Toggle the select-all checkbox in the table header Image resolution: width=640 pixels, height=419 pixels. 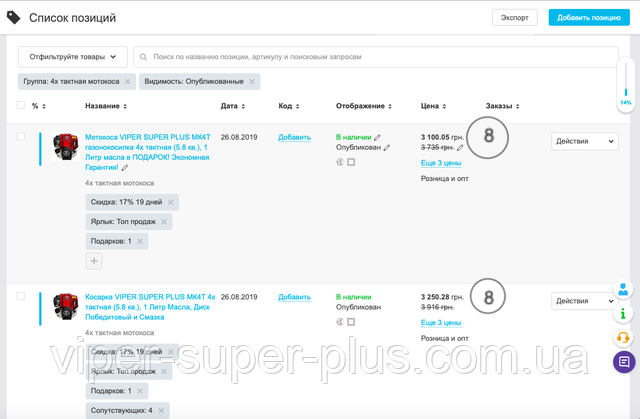(20, 105)
